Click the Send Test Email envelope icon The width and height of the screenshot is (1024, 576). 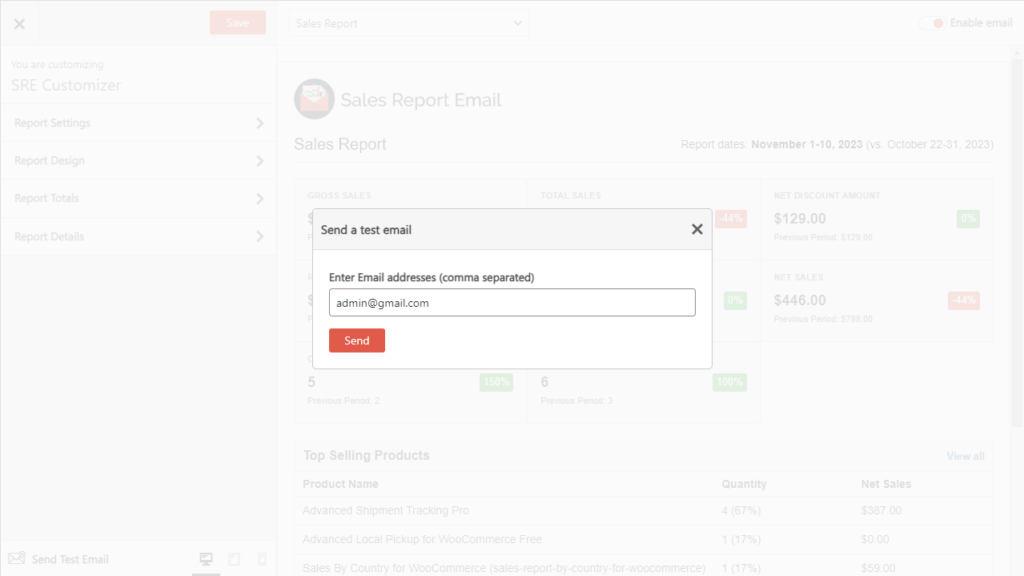pyautogui.click(x=16, y=559)
